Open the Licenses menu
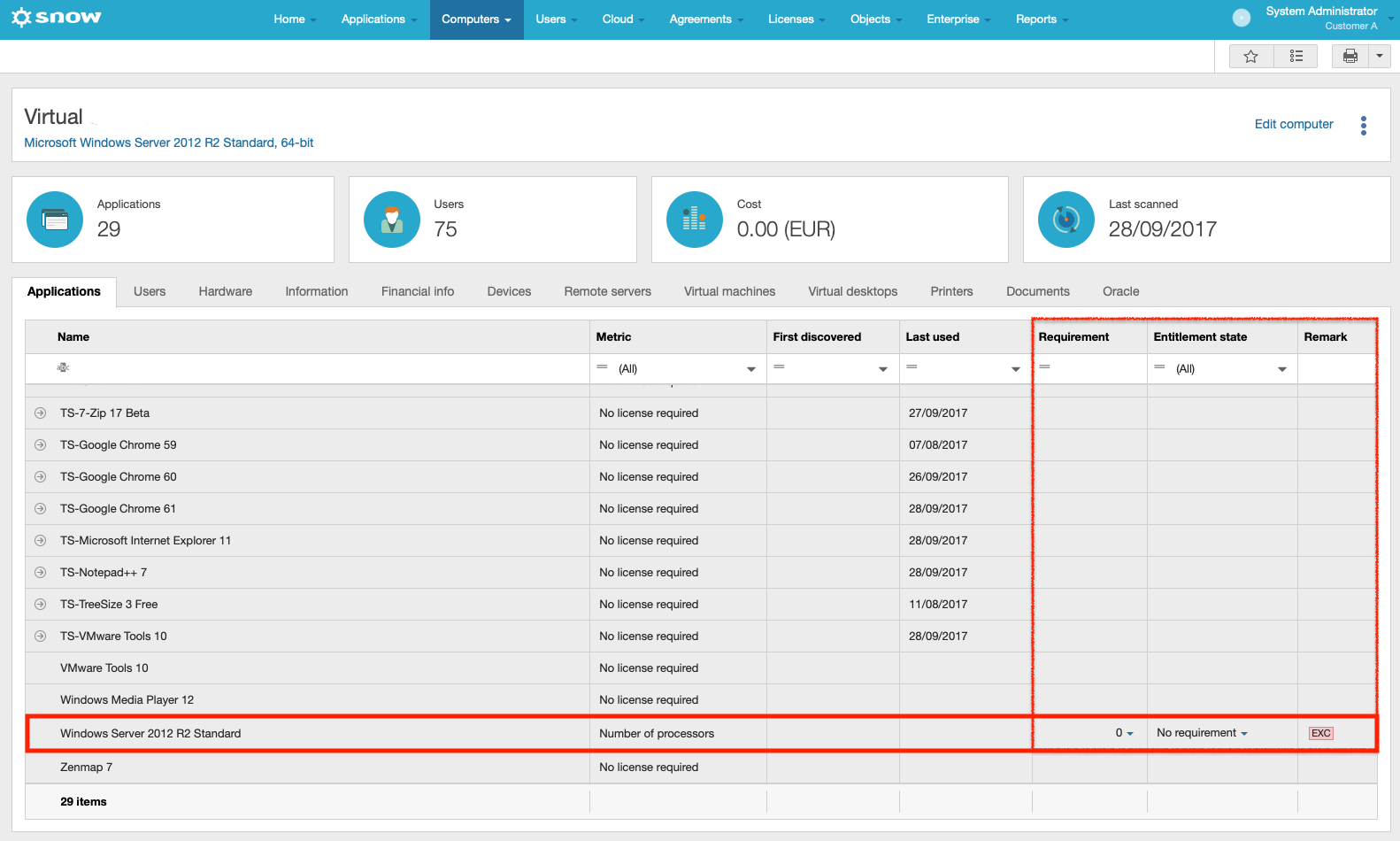Viewport: 1400px width, 841px height. click(796, 19)
